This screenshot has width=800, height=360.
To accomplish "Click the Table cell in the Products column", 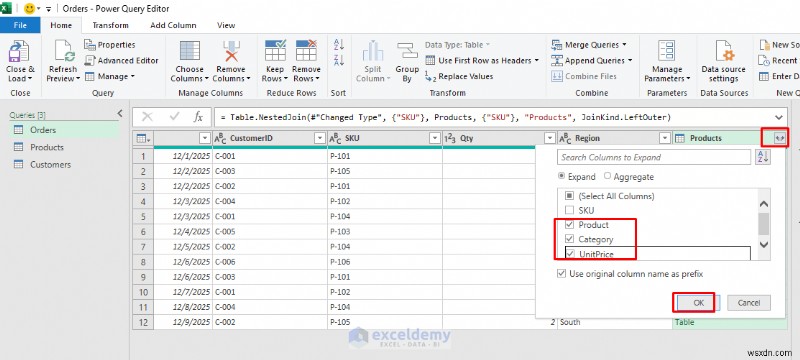I will [730, 322].
